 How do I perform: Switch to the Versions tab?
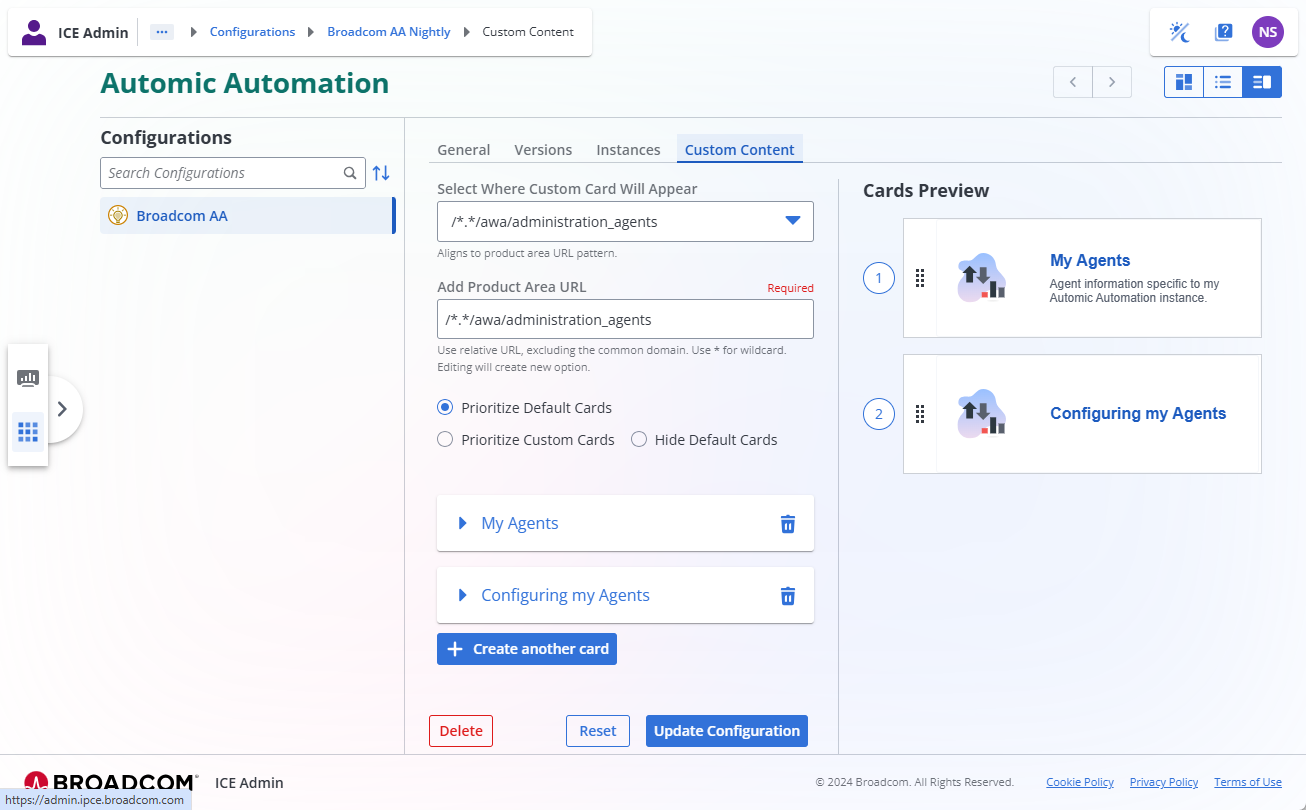(543, 150)
